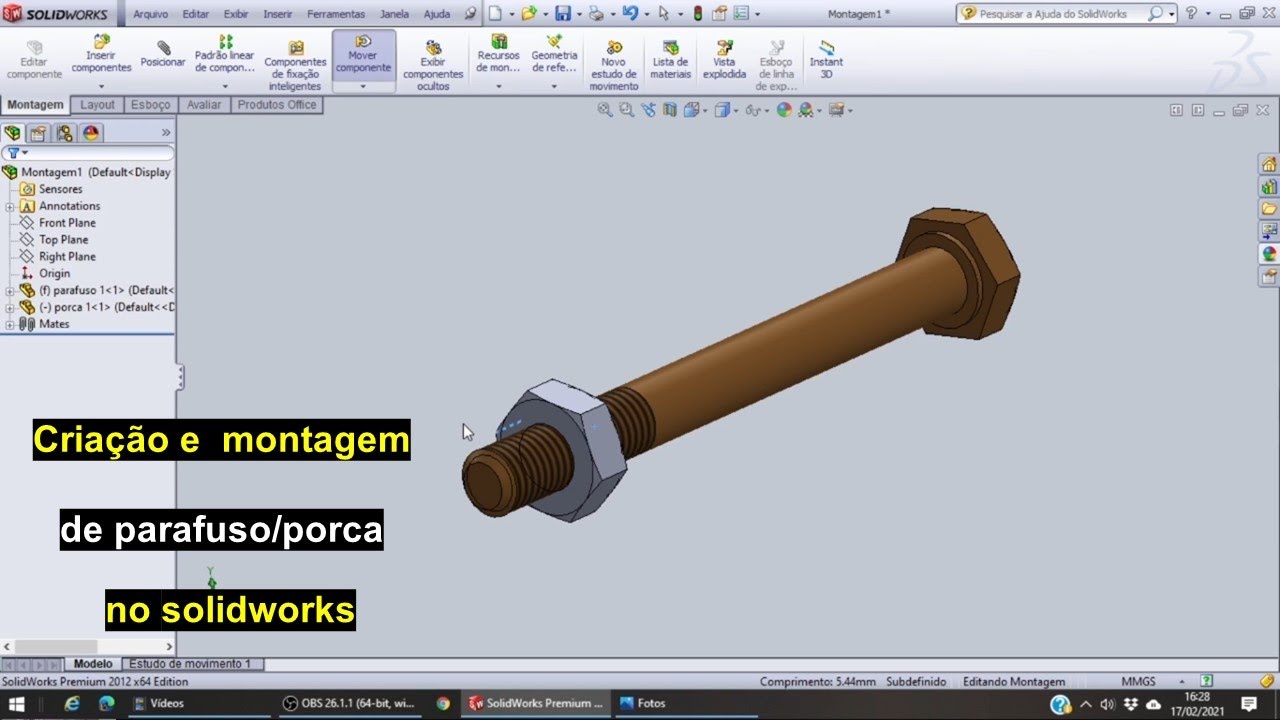
Task: Switch to the Layout tab
Action: click(97, 105)
